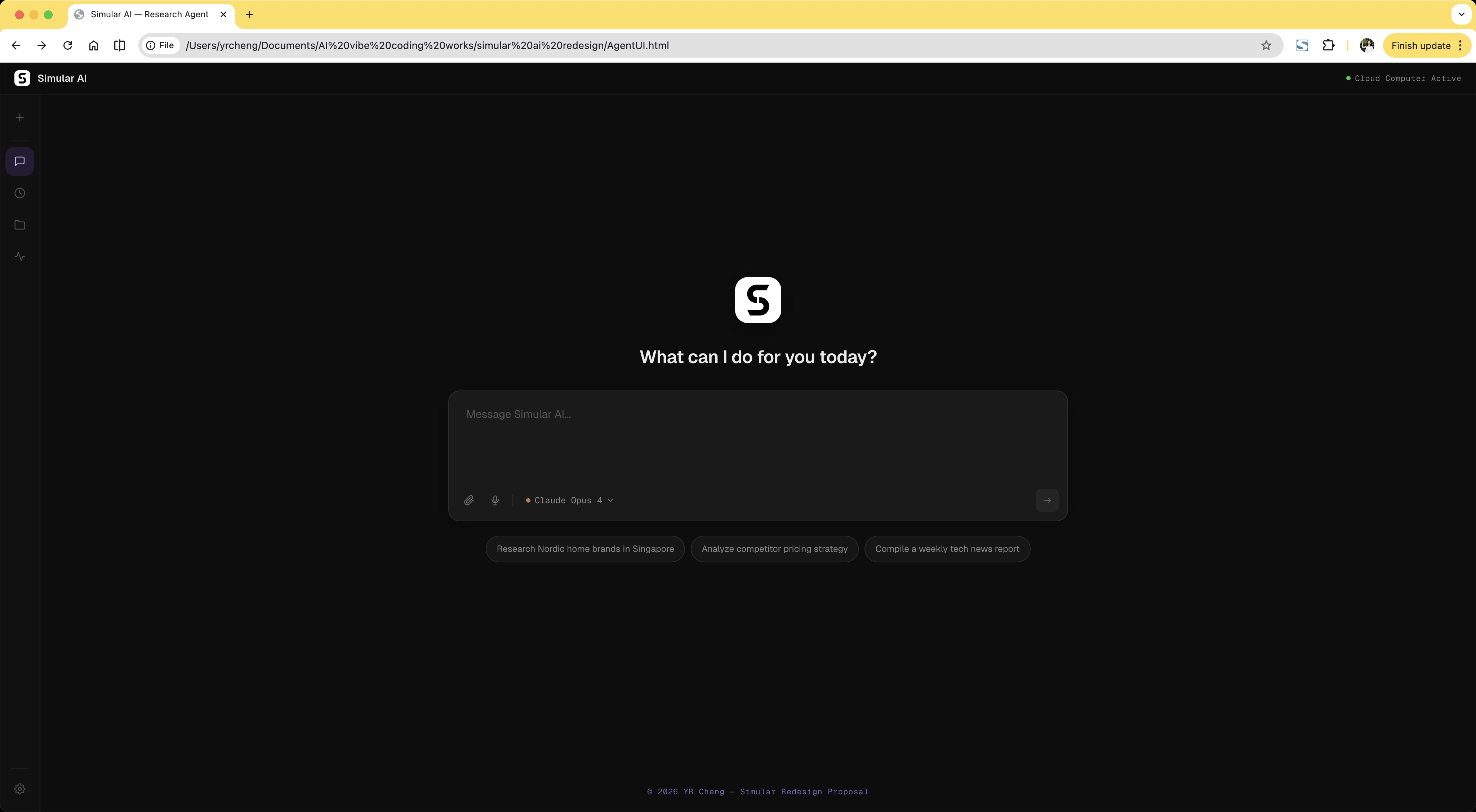The image size is (1476, 812).
Task: Activate voice input with the microphone icon
Action: [x=495, y=500]
